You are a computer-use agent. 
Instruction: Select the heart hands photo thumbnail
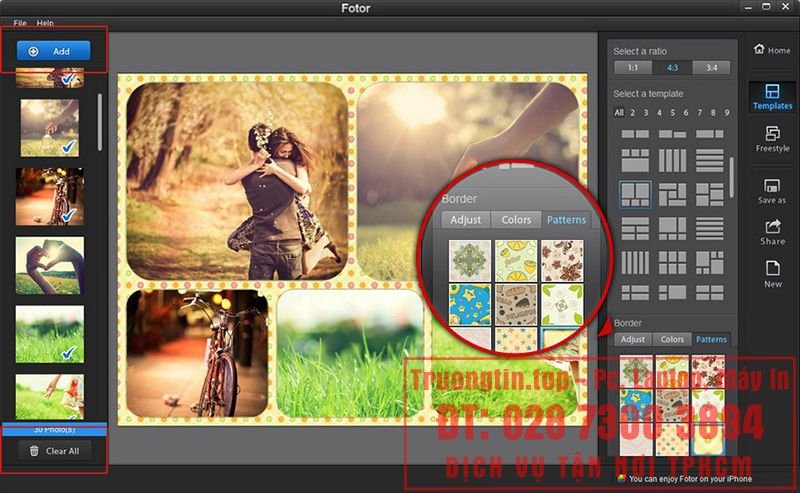50,265
